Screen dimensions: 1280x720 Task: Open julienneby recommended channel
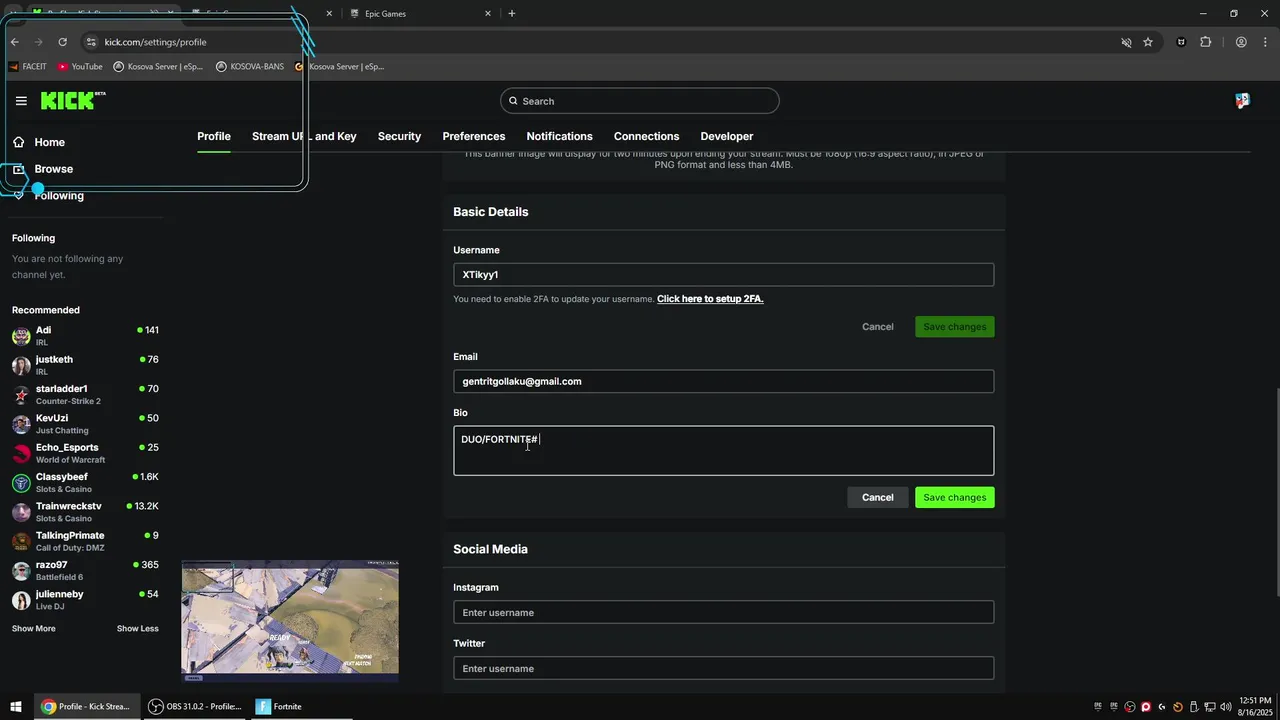tap(85, 600)
